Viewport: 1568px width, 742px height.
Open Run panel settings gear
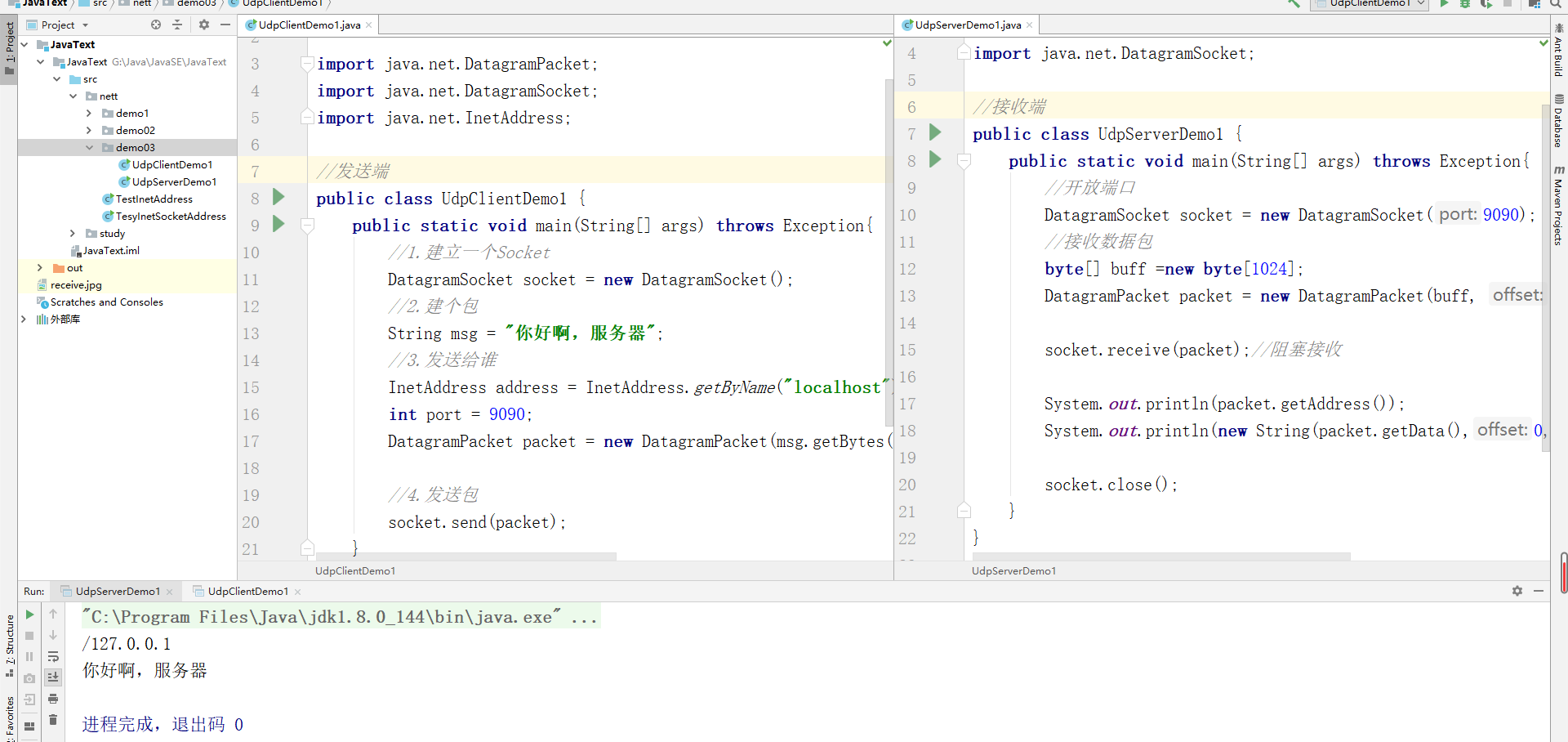(x=1517, y=591)
